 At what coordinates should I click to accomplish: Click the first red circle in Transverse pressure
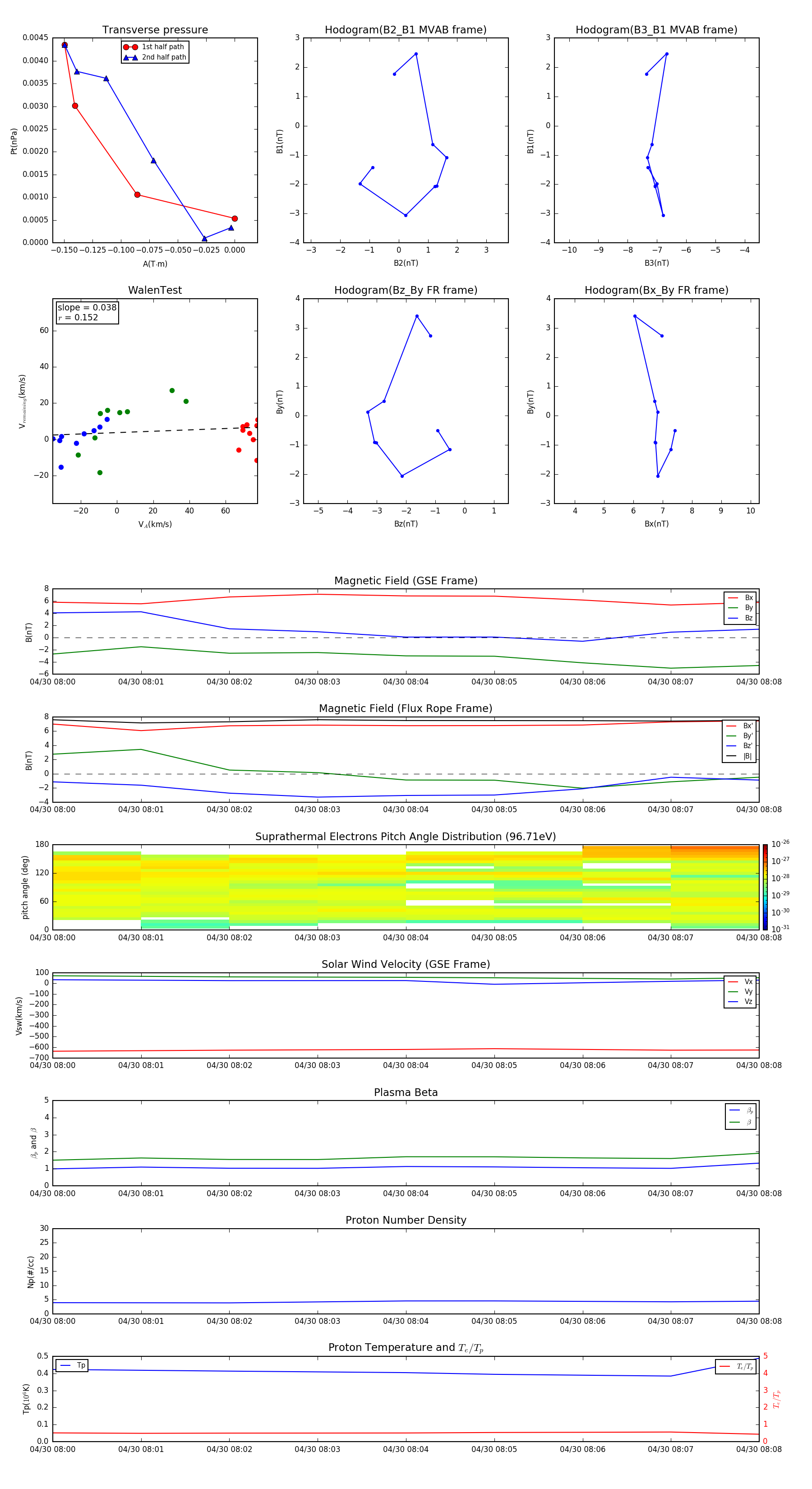click(65, 45)
